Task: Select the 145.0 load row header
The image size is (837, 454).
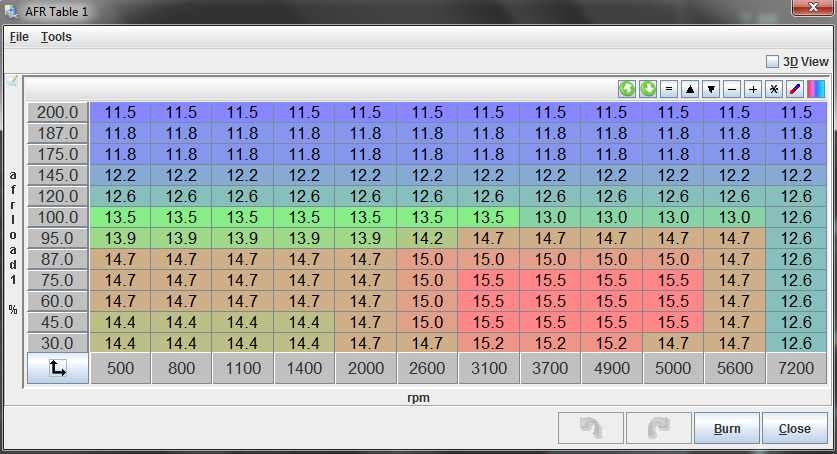Action: 58,175
